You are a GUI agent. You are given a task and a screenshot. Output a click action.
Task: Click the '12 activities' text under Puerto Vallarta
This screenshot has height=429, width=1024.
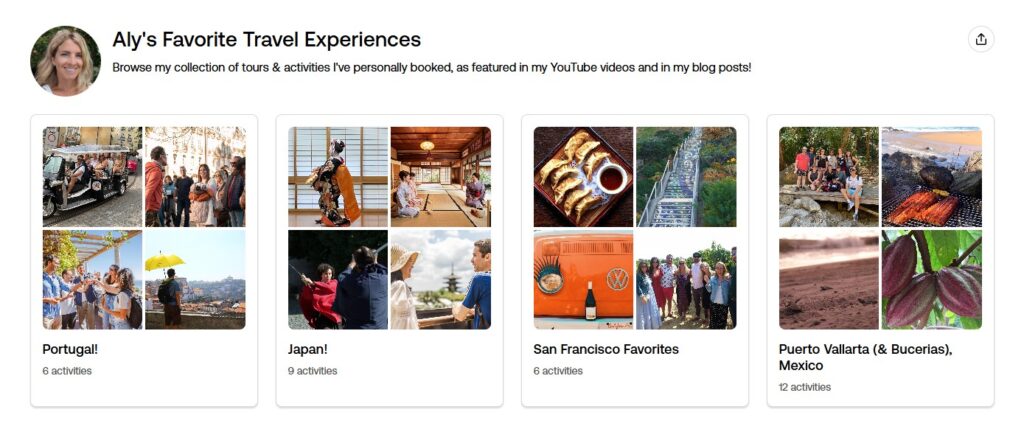click(x=805, y=387)
